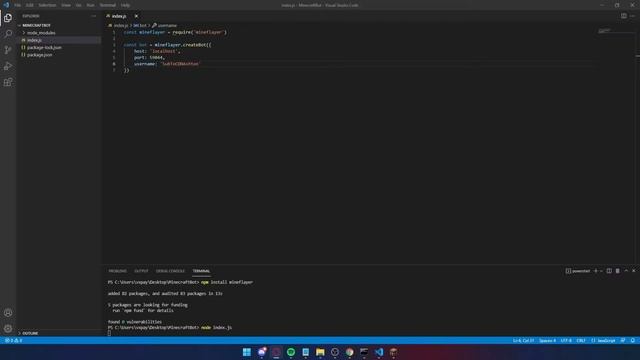640x360 pixels.
Task: Open the Go menu
Action: click(x=78, y=5)
